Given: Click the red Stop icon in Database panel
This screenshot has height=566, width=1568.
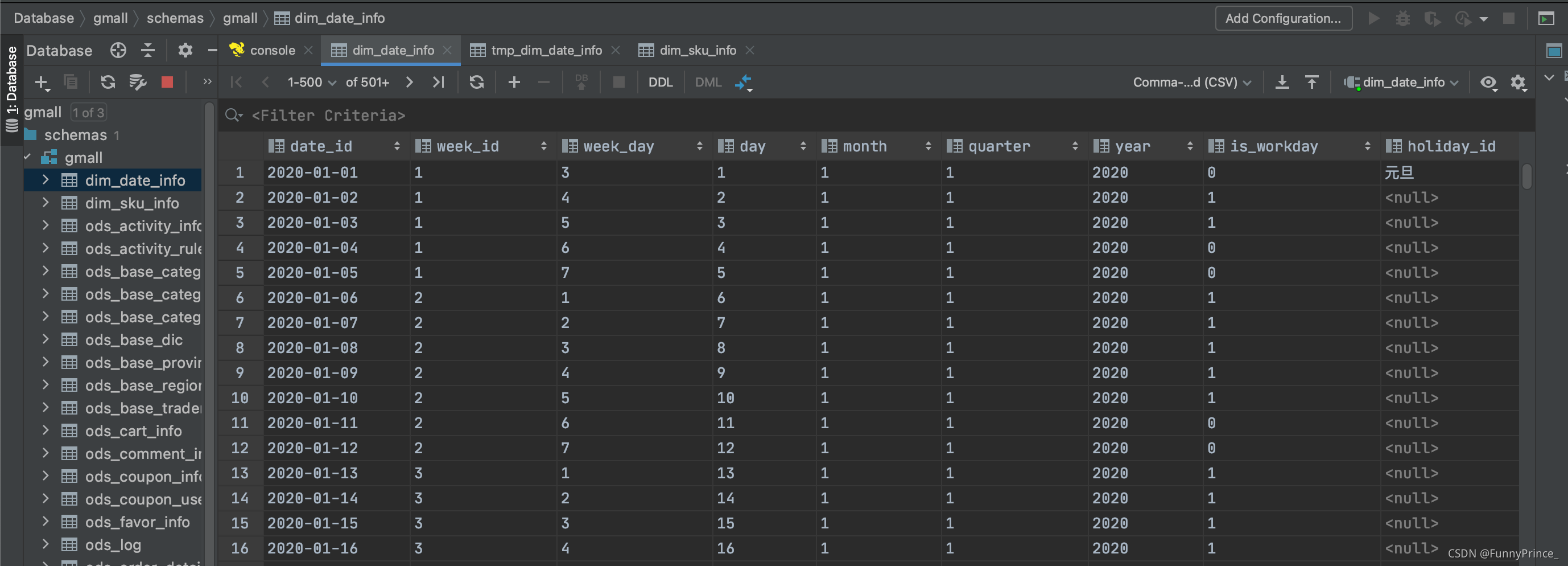Looking at the screenshot, I should pyautogui.click(x=167, y=81).
